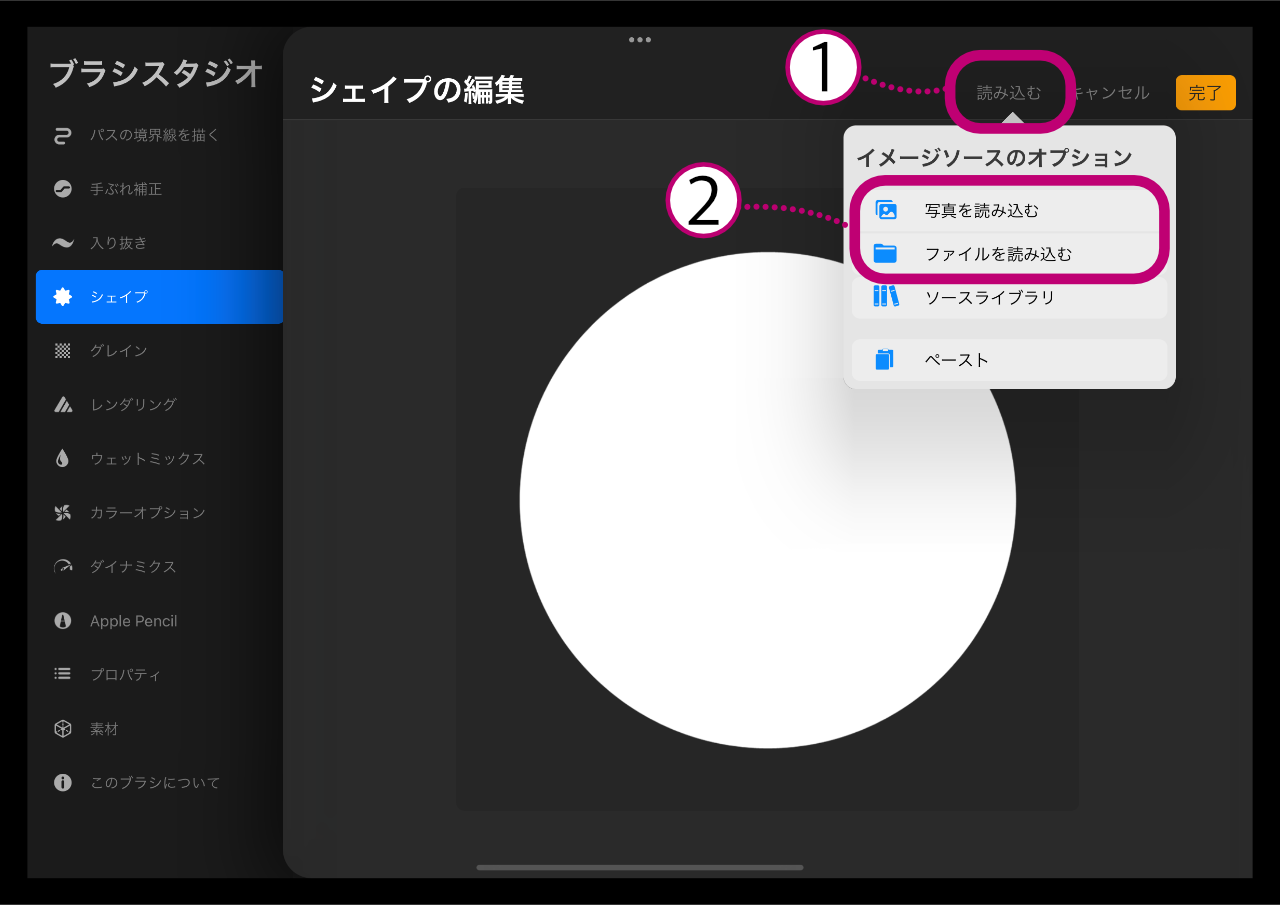Select the プロパティ section
Image resolution: width=1280 pixels, height=905 pixels.
pyautogui.click(x=159, y=675)
